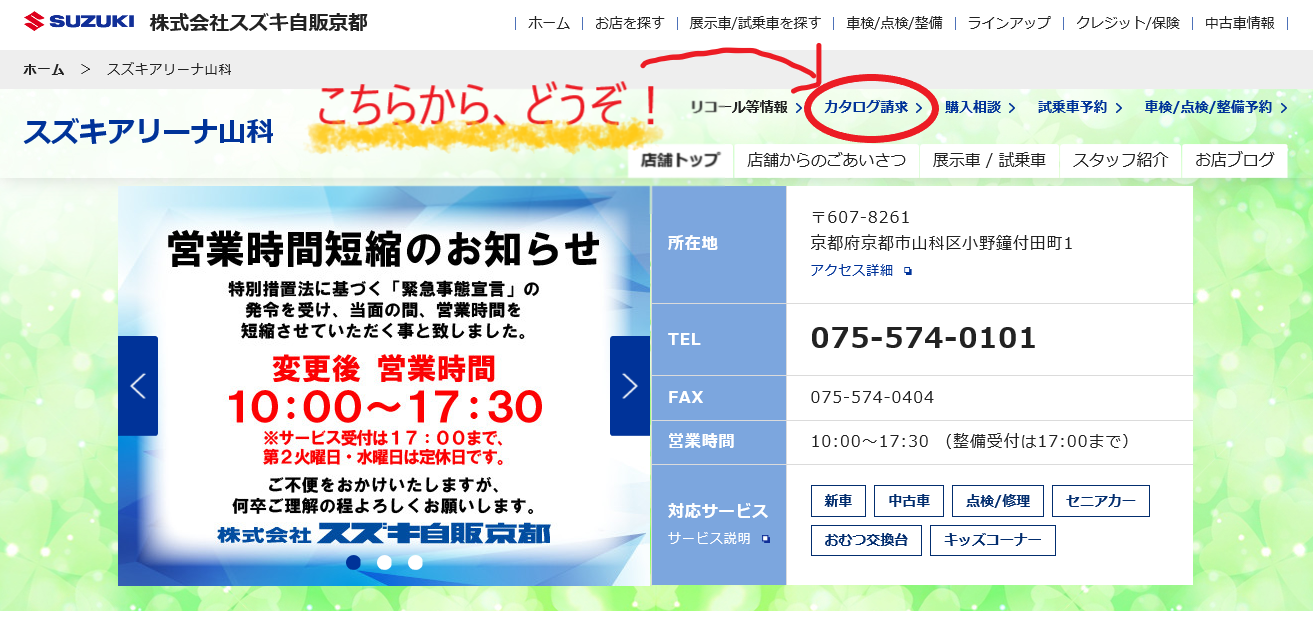The width and height of the screenshot is (1313, 639).
Task: Click the 点検/修理 service tag
Action: click(998, 501)
